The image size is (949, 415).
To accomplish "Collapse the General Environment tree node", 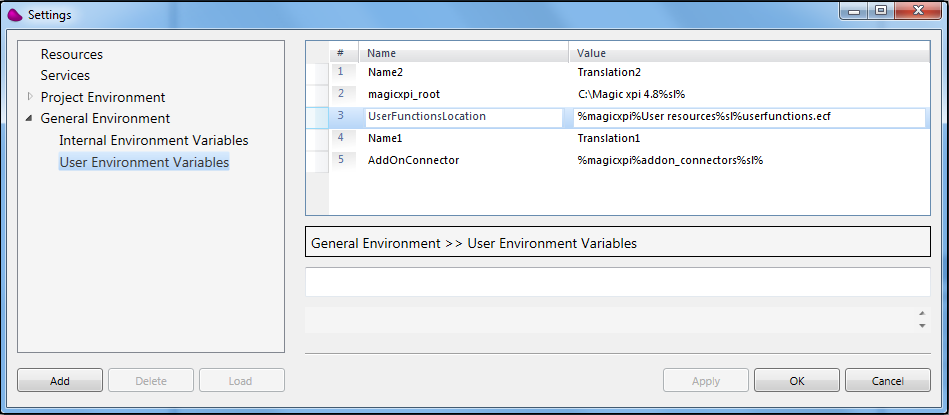I will tap(30, 119).
